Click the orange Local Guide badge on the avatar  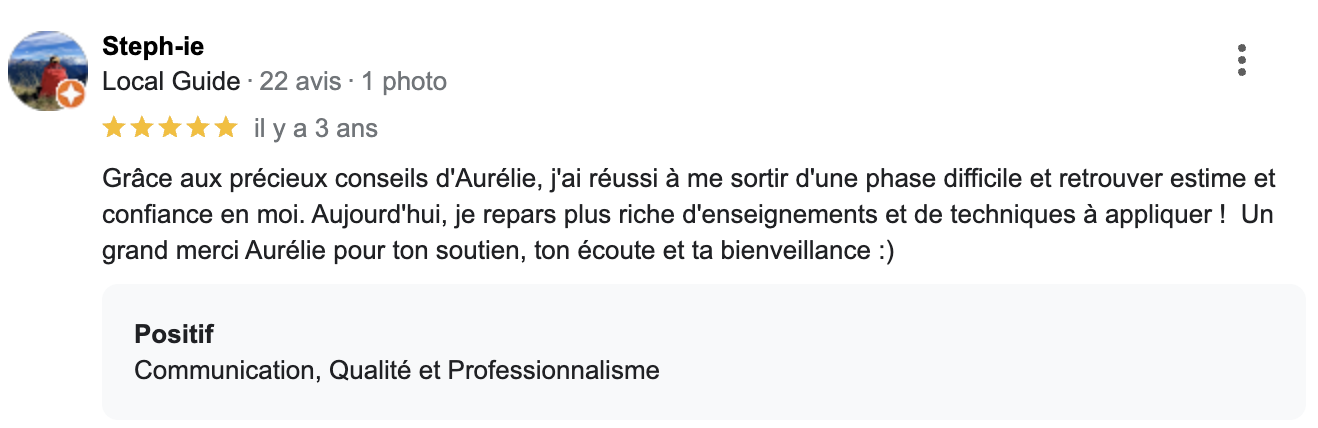(71, 95)
